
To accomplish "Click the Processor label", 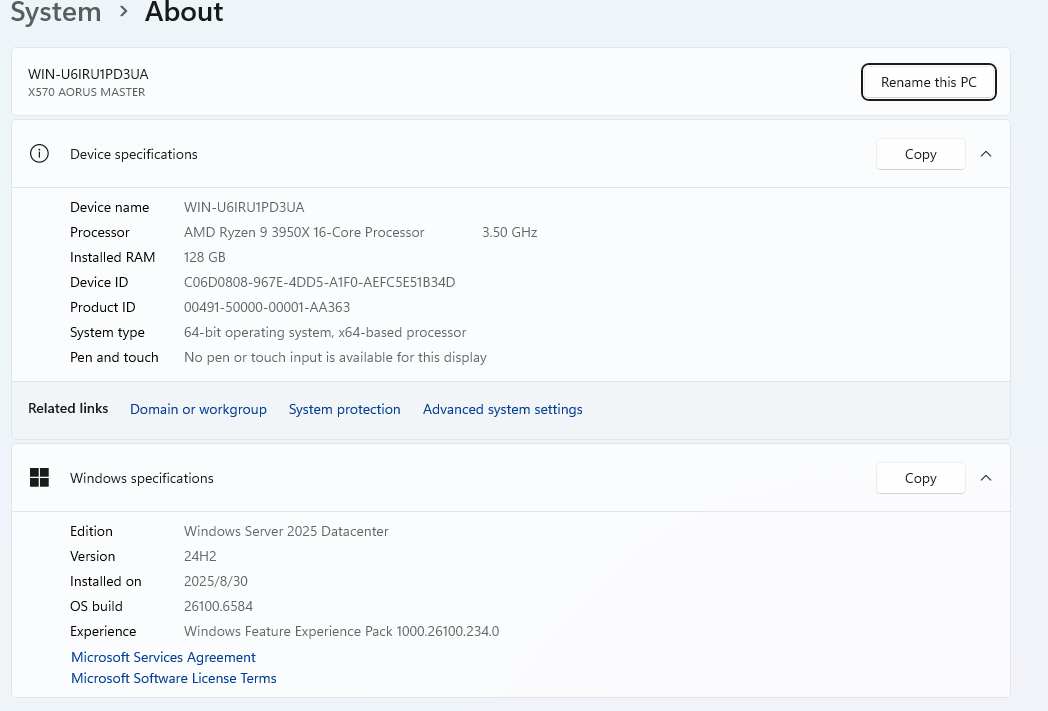I will (x=100, y=233).
